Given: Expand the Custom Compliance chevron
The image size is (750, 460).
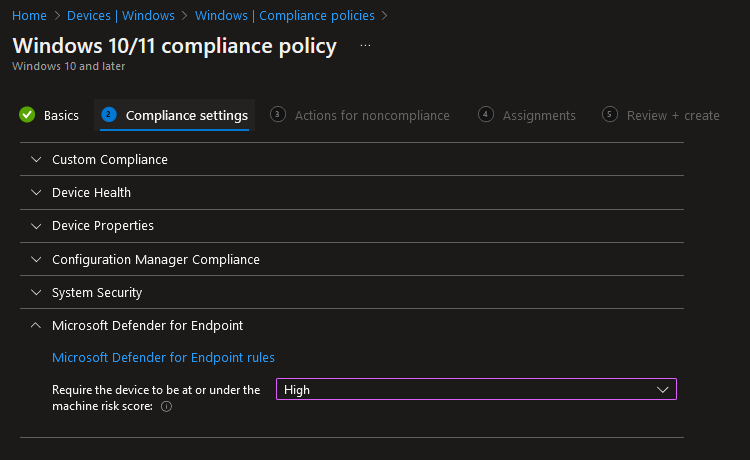Looking at the screenshot, I should click(x=36, y=159).
